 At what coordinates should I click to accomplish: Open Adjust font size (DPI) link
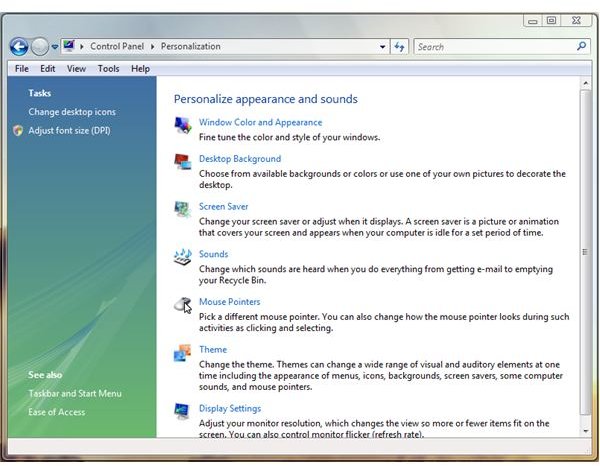69,130
